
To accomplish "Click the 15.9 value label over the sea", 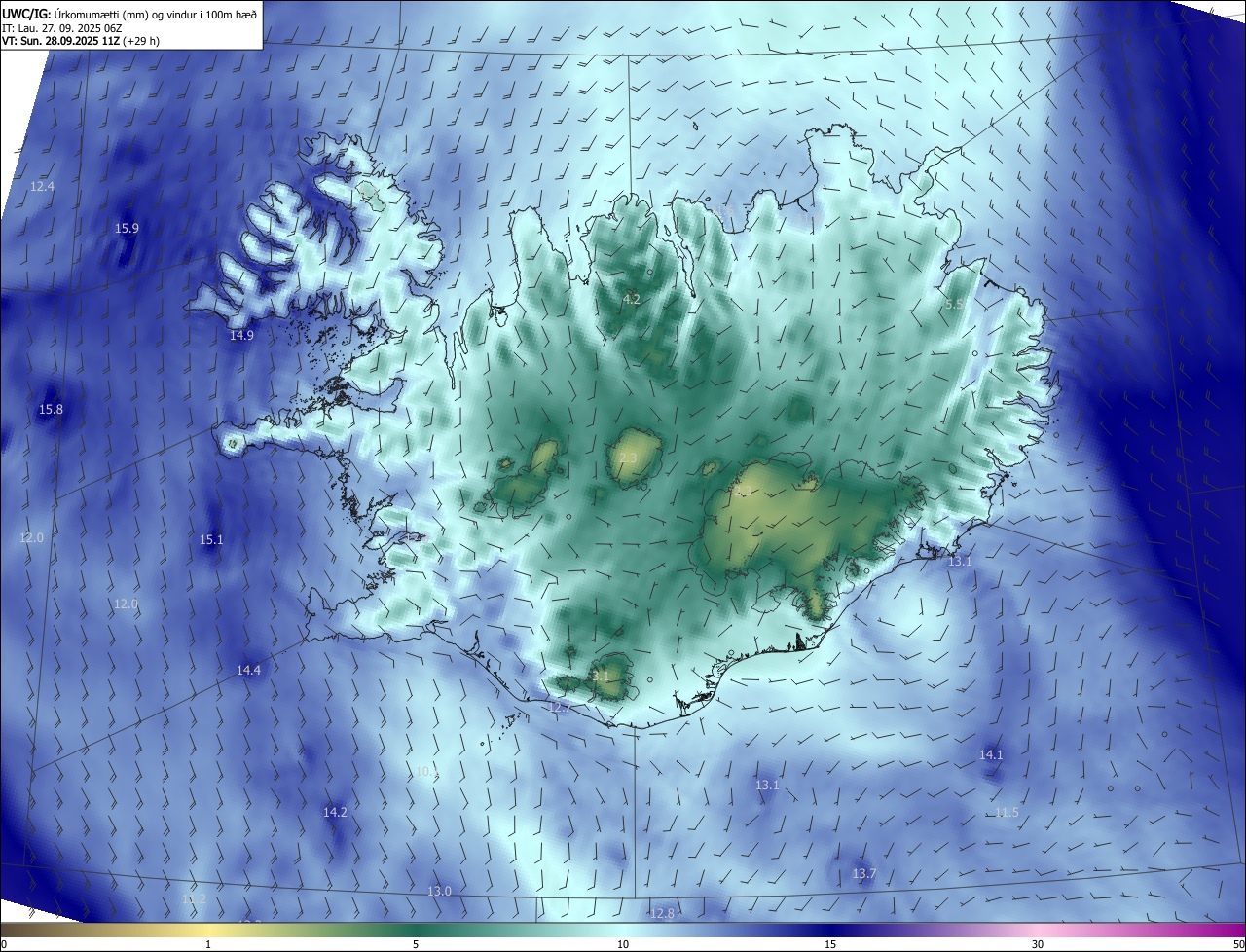I will [x=127, y=229].
